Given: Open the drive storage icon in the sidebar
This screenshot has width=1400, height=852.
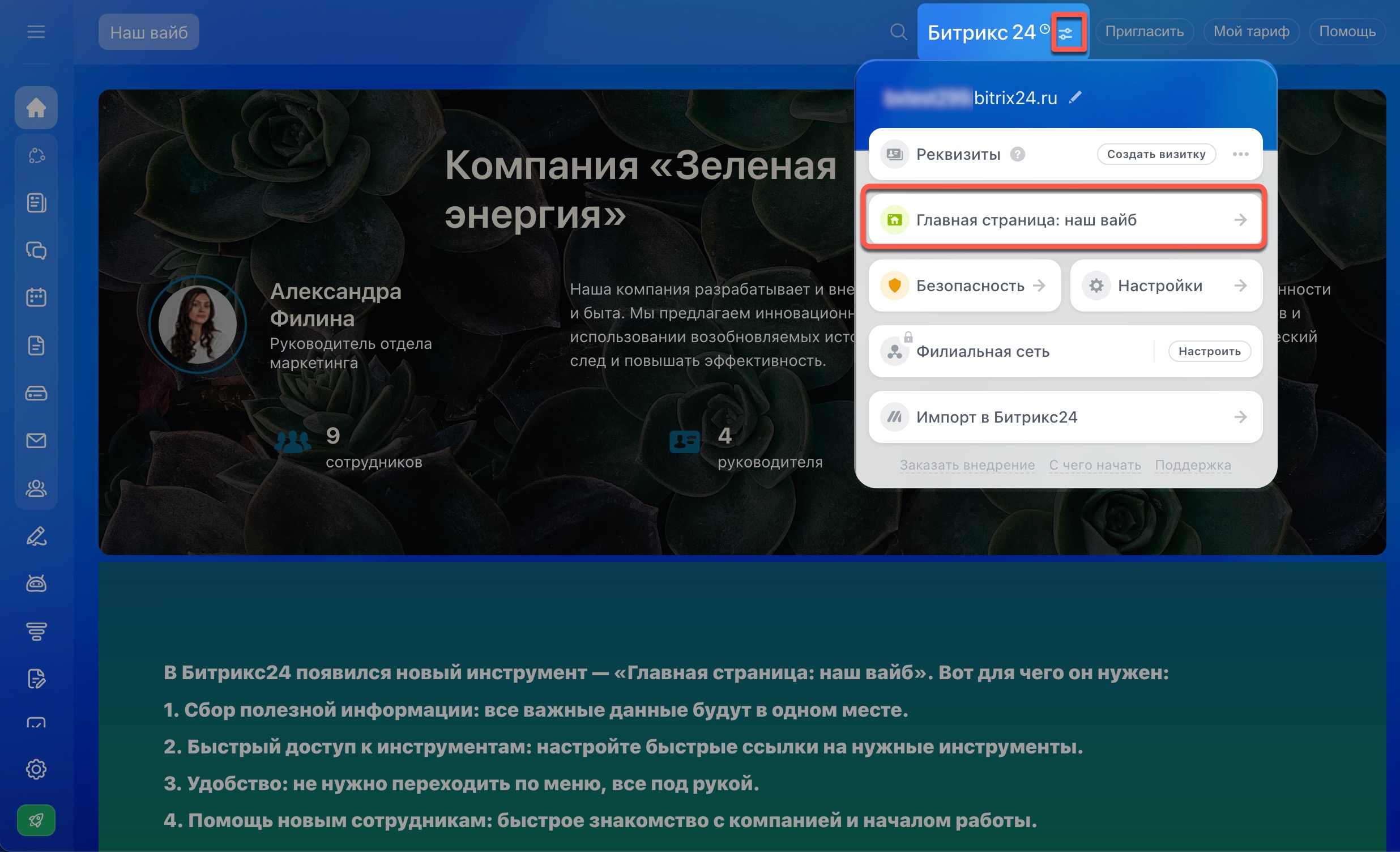Looking at the screenshot, I should (36, 393).
